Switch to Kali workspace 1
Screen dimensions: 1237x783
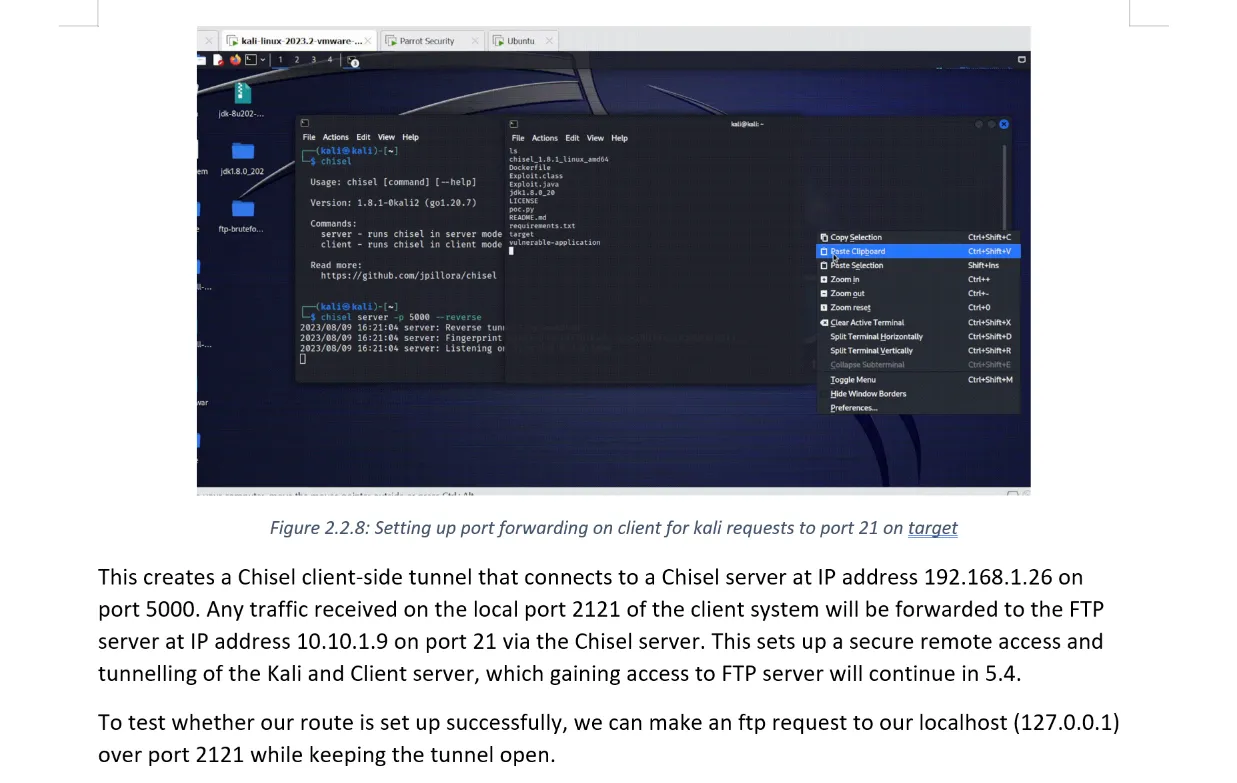(280, 60)
